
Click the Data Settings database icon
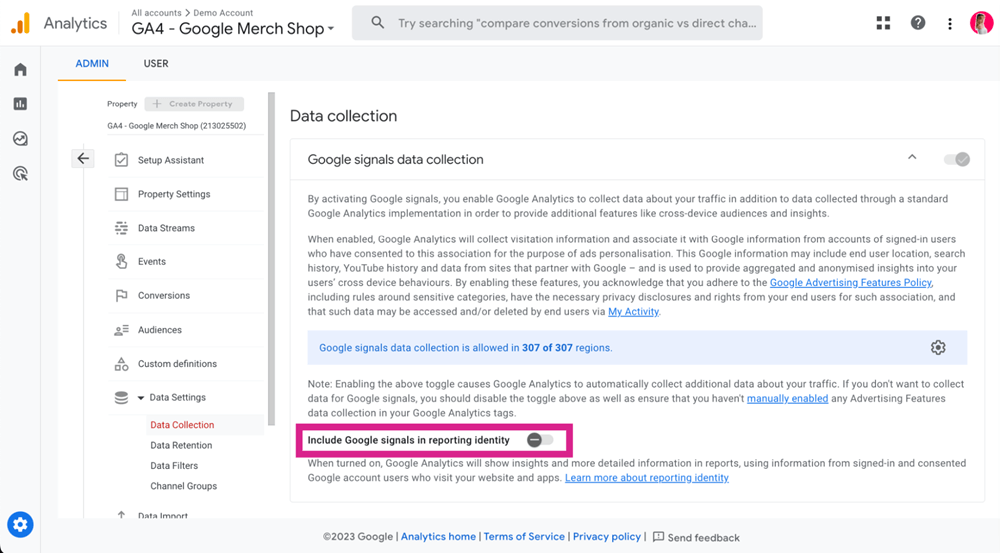(121, 397)
